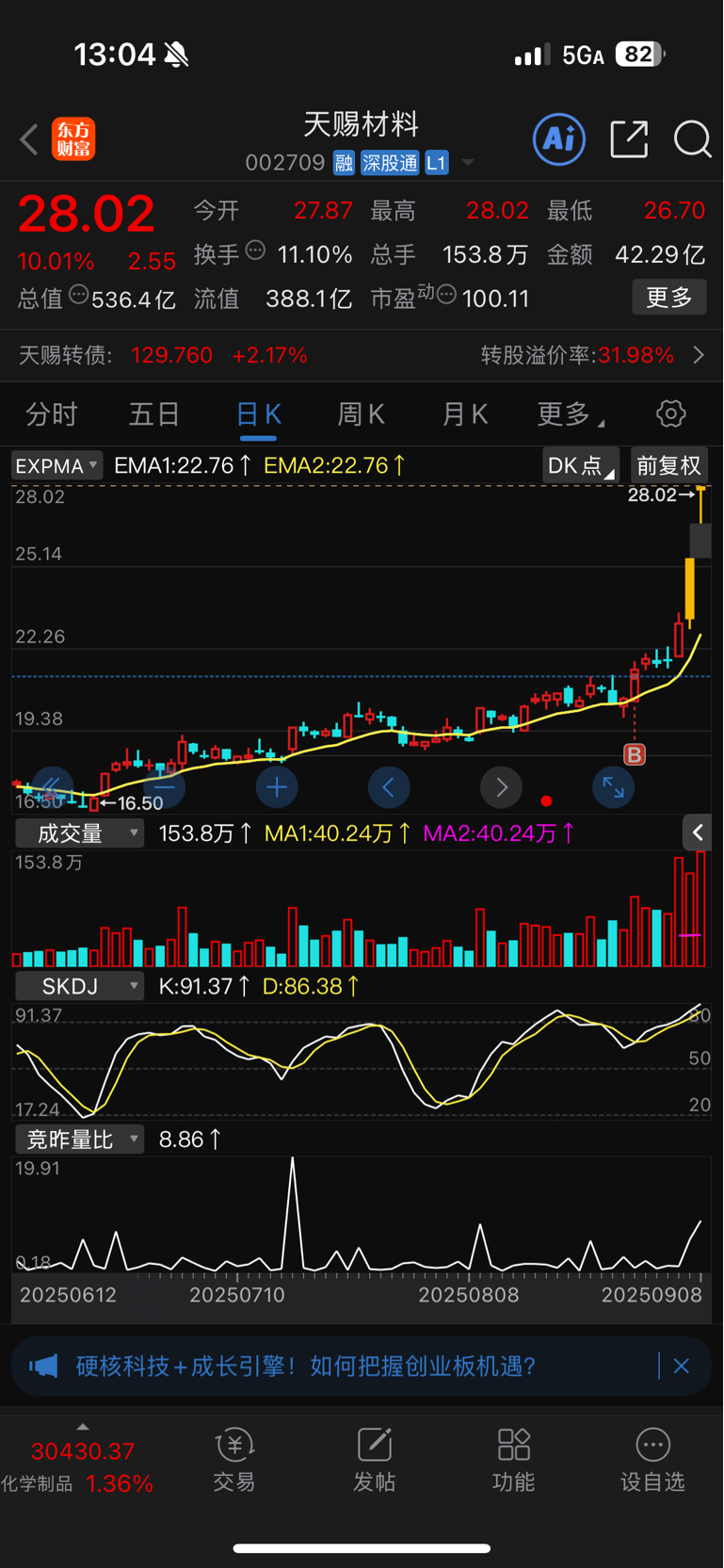724x1568 pixels.
Task: Tap the large 28.02 current price
Action: 87,214
